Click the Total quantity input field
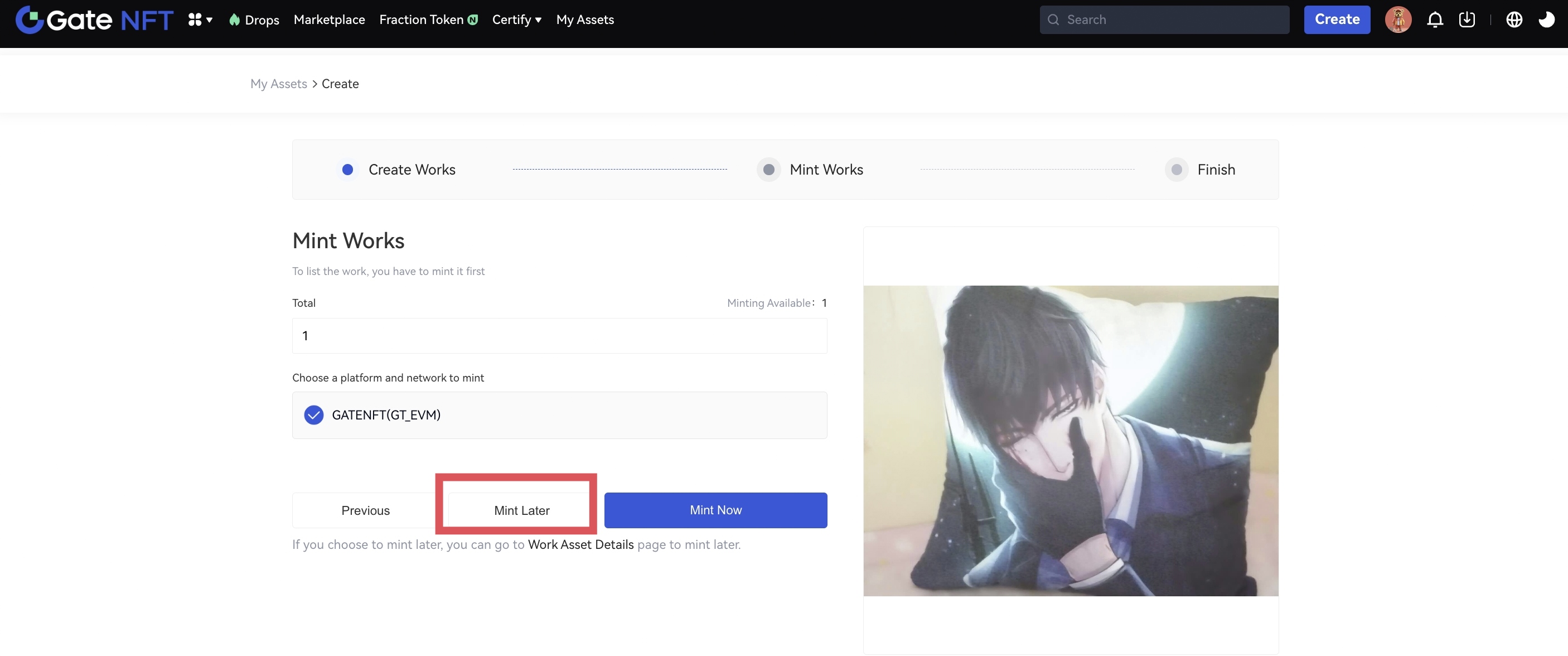 tap(559, 336)
